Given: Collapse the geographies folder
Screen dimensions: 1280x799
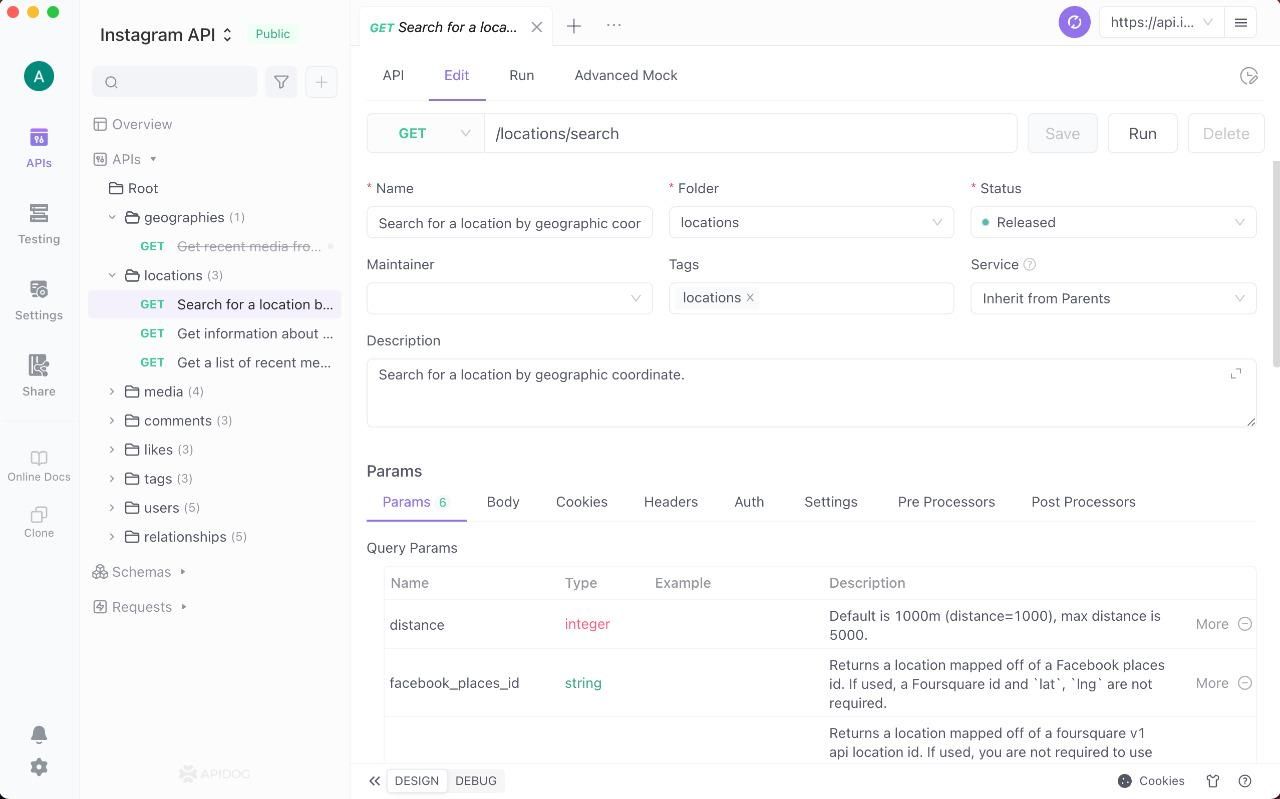Looking at the screenshot, I should [x=112, y=217].
